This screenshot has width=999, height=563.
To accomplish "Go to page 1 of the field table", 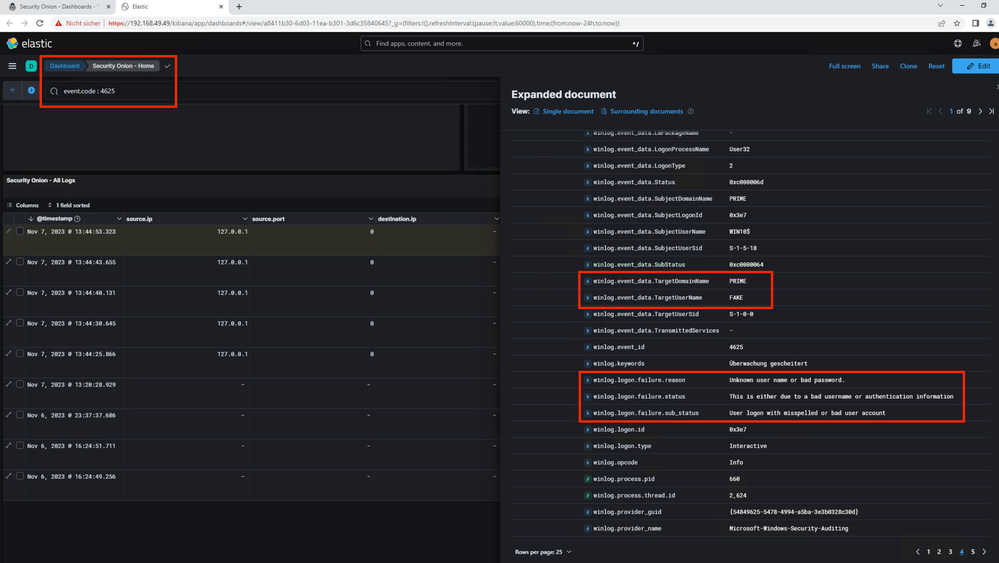I will pos(928,552).
